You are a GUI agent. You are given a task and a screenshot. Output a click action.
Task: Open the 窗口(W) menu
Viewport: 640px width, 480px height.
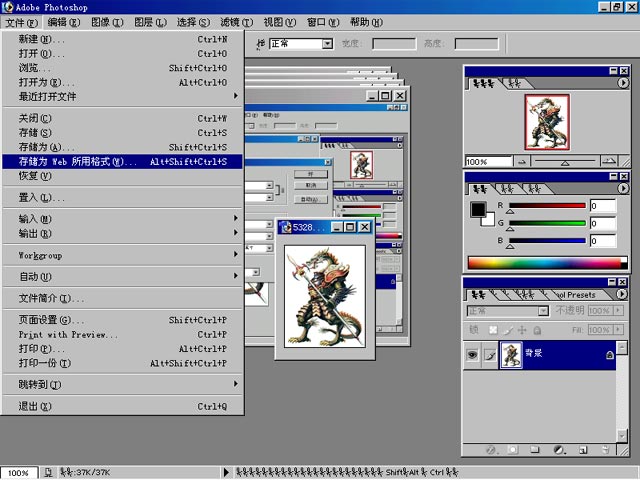pos(323,22)
